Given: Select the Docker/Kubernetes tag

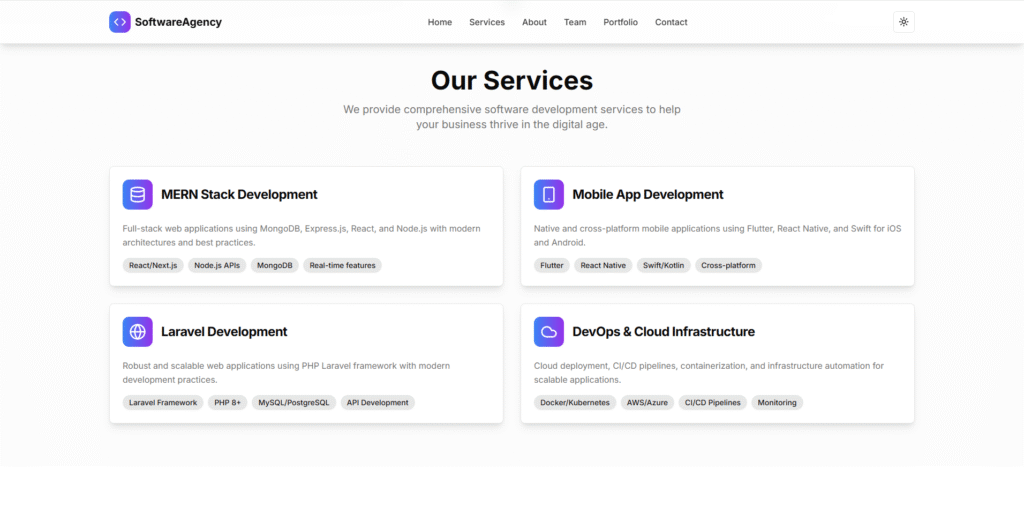Looking at the screenshot, I should coord(575,403).
